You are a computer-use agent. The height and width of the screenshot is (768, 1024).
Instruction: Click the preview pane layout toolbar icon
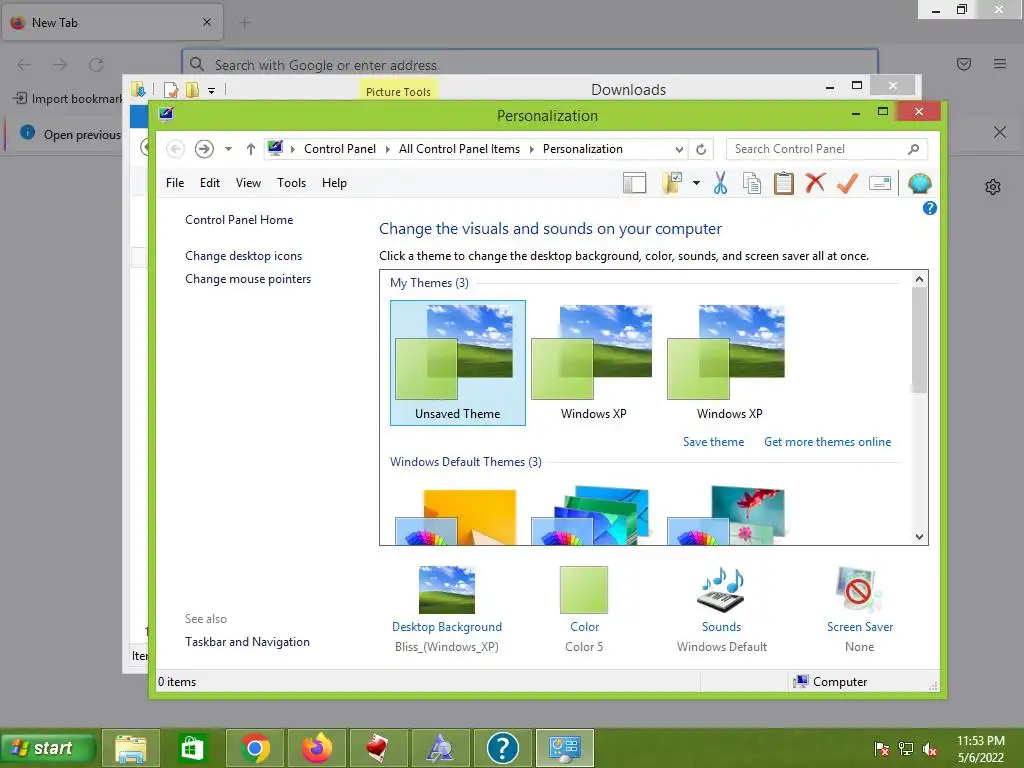pyautogui.click(x=634, y=184)
